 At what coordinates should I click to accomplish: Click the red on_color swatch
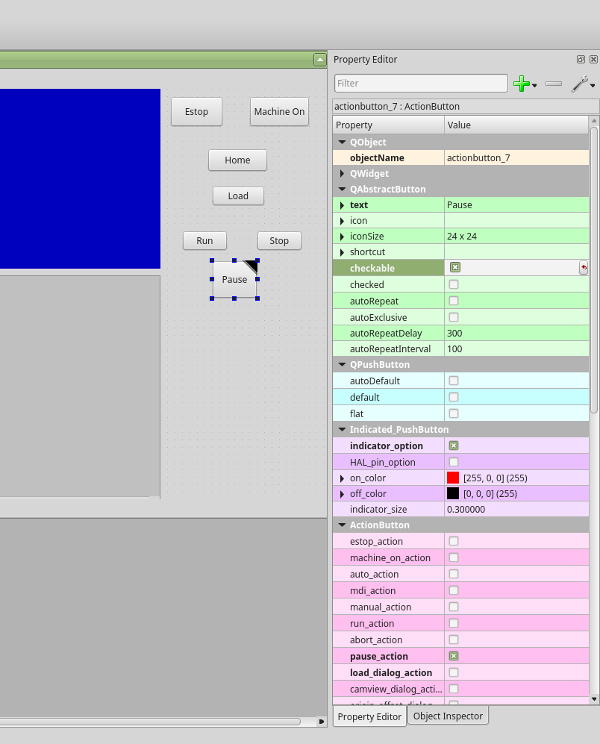point(453,478)
